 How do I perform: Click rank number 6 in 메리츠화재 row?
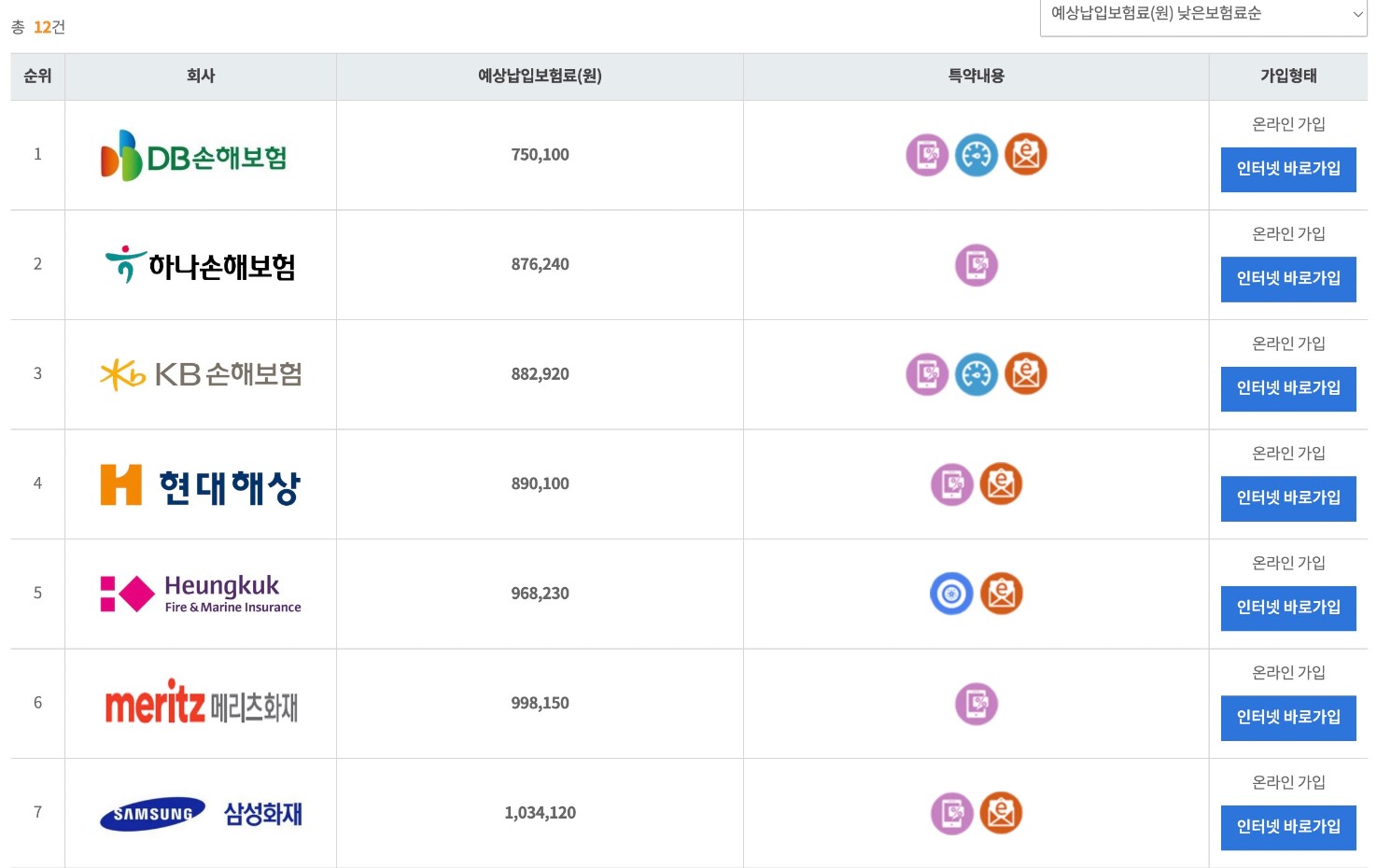point(37,704)
